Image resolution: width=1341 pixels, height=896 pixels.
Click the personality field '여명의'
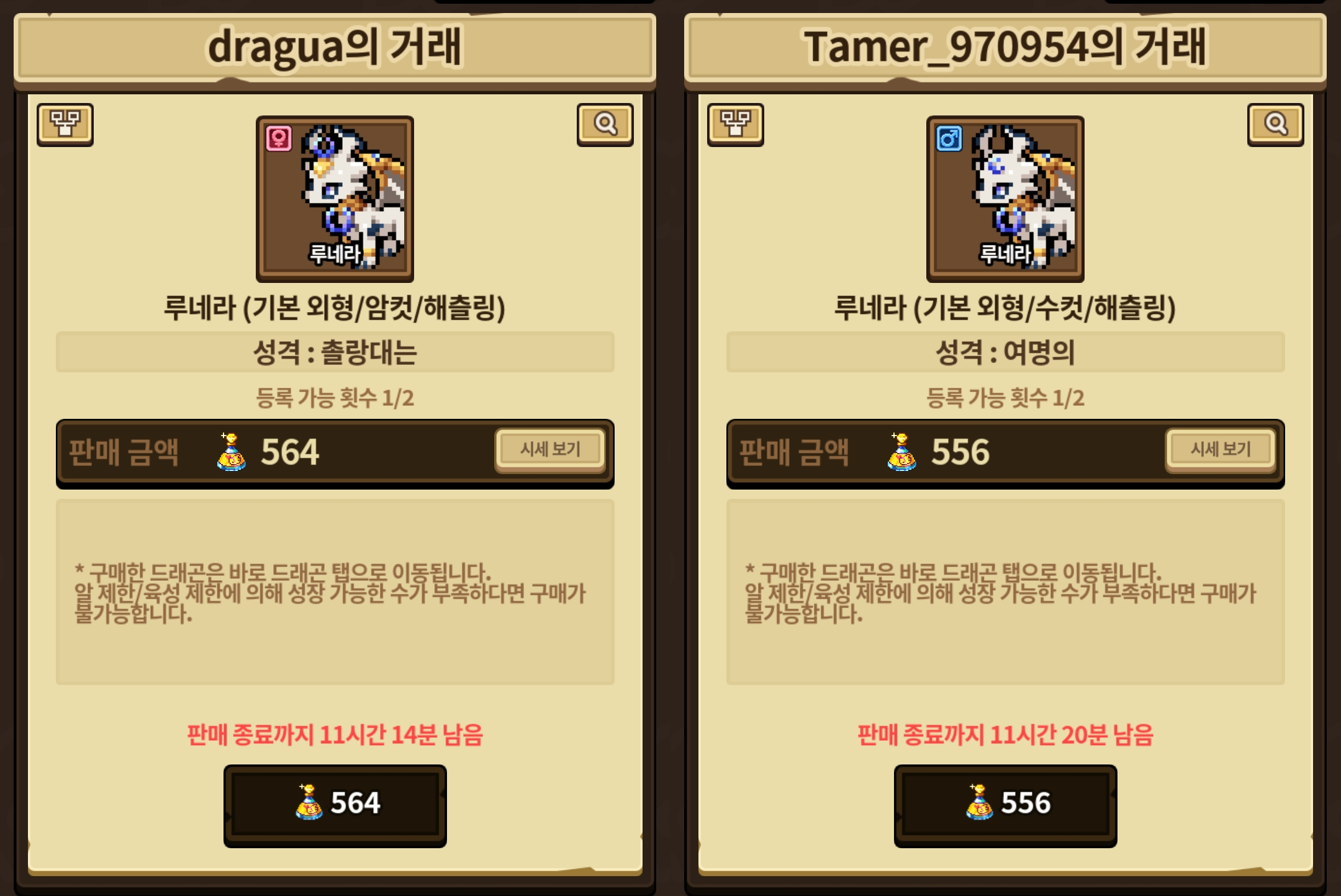coord(1006,352)
